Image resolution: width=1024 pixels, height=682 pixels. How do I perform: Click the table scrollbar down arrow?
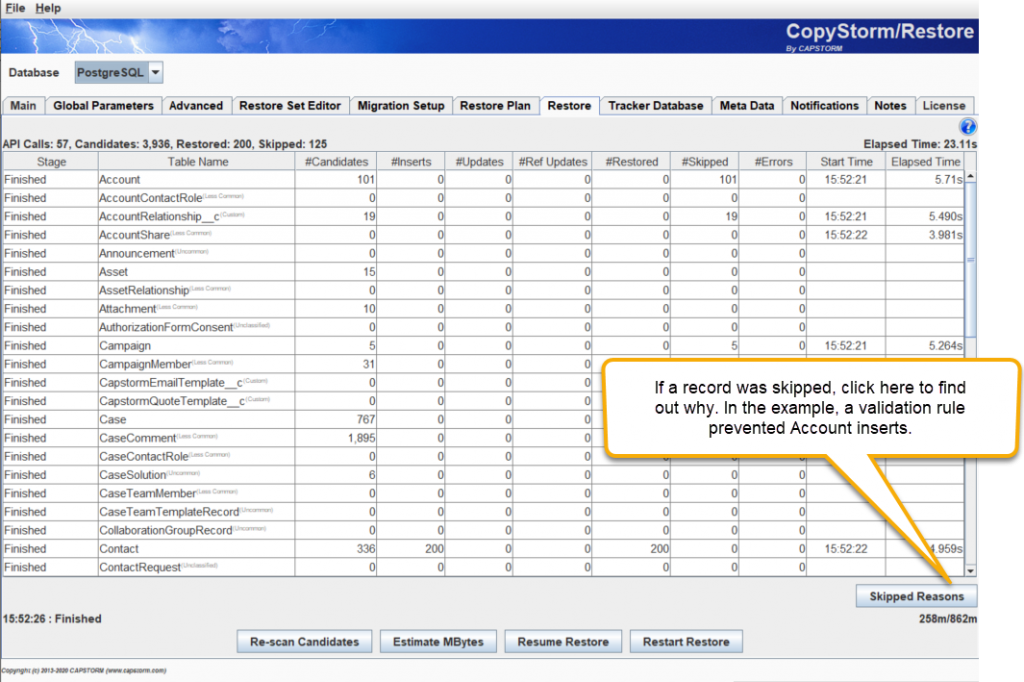[x=970, y=570]
